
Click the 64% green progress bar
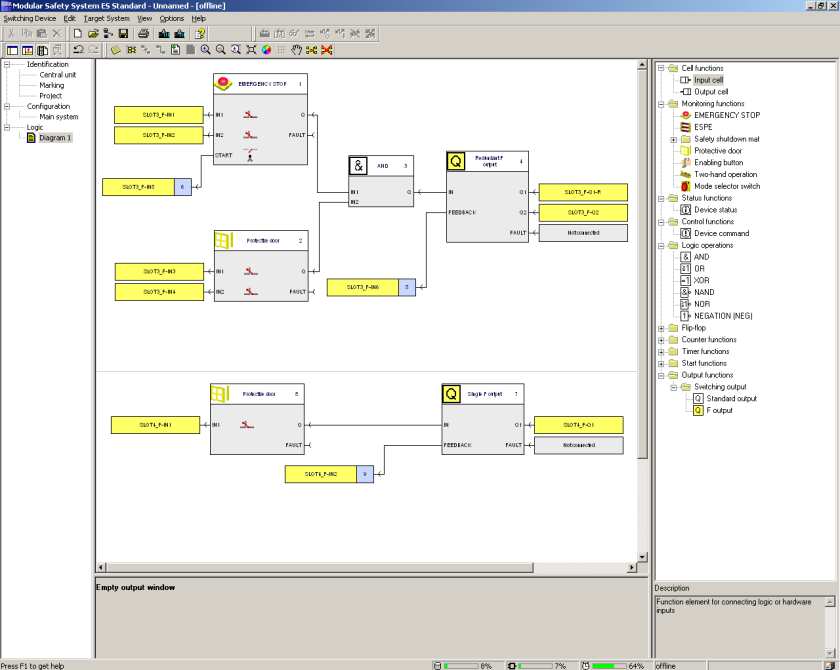609,666
